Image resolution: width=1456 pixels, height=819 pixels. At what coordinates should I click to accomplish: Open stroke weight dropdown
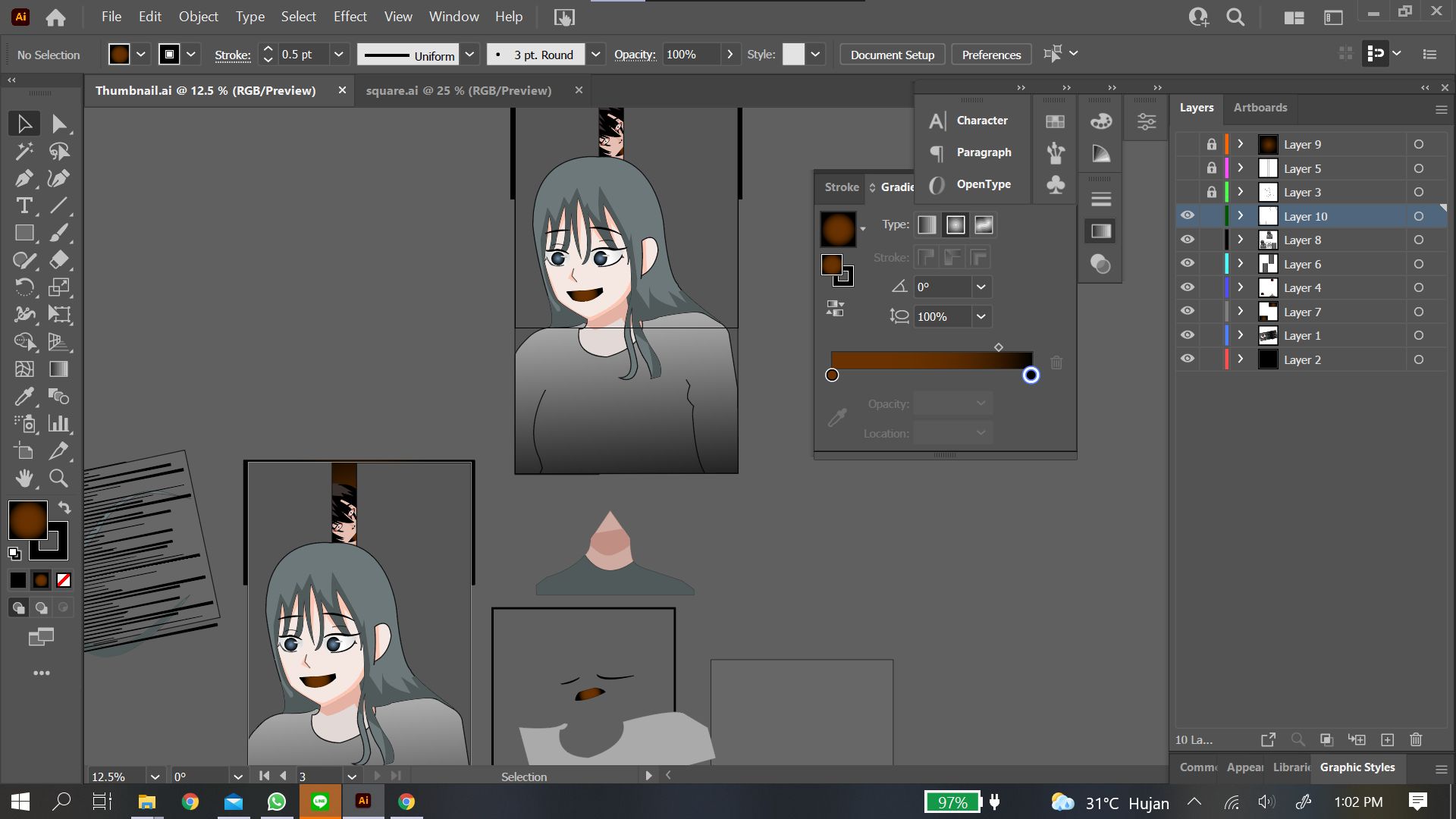coord(339,55)
